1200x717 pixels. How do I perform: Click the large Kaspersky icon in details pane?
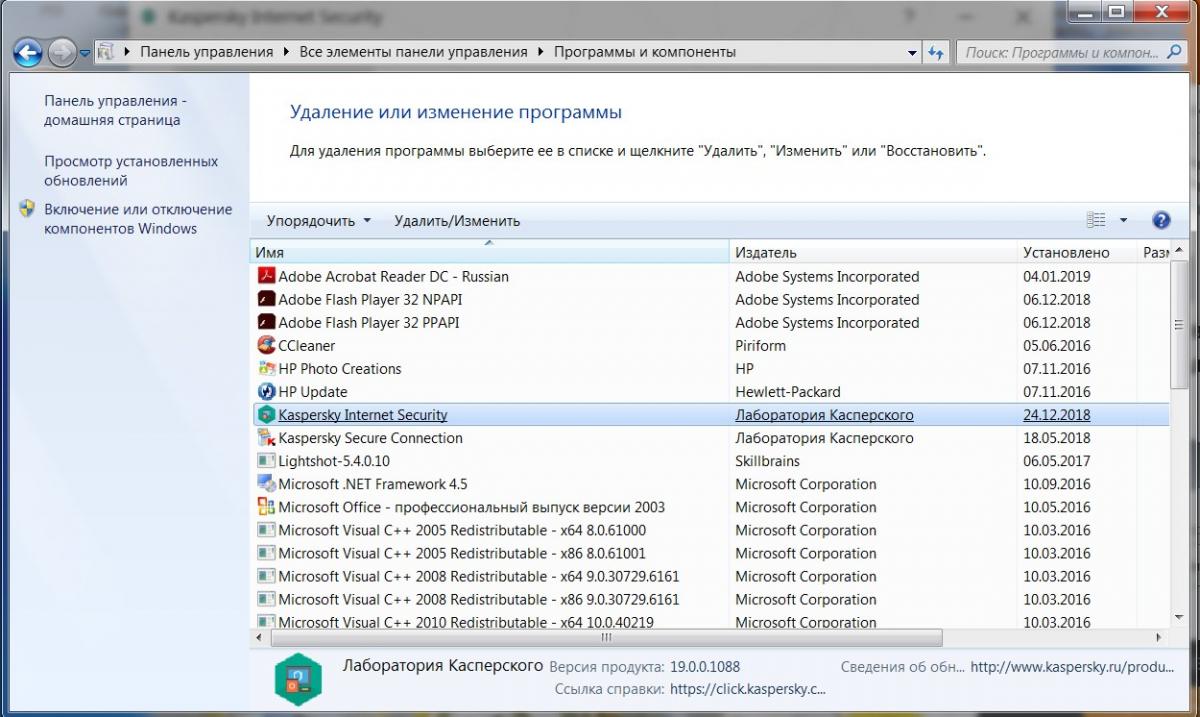tap(297, 679)
